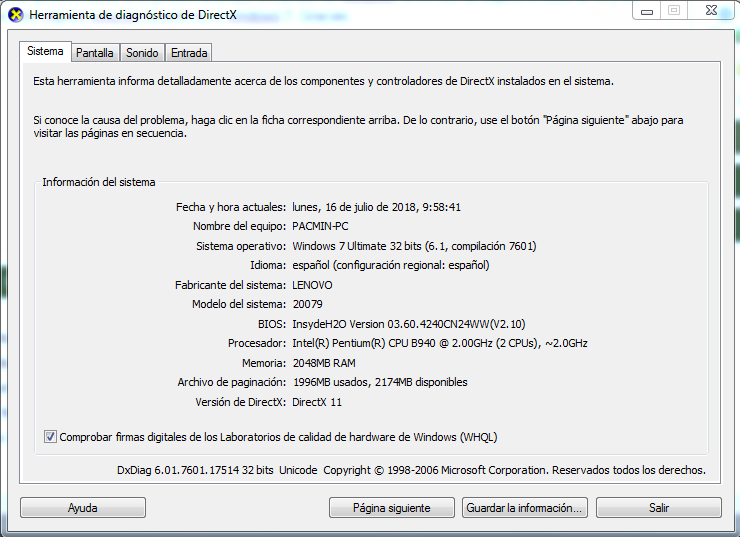The image size is (740, 537).
Task: Switch to the Sonido tab
Action: coord(142,53)
